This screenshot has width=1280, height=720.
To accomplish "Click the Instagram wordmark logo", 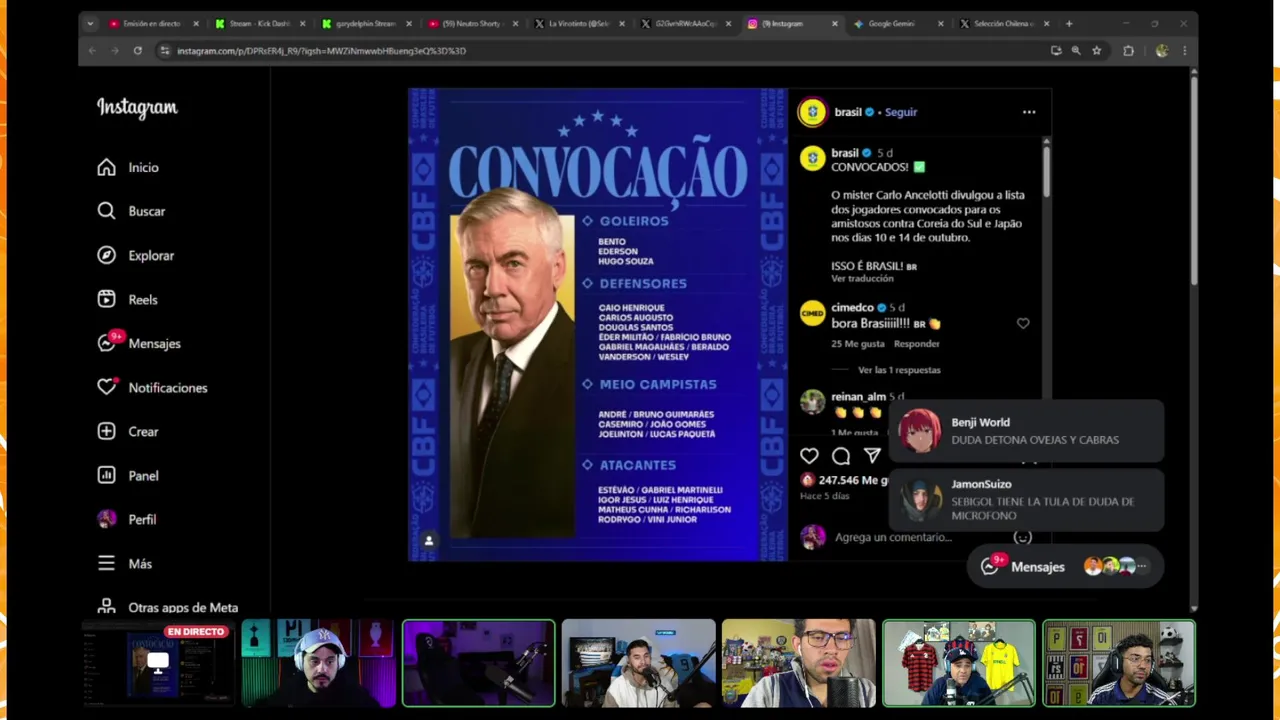I will (137, 108).
